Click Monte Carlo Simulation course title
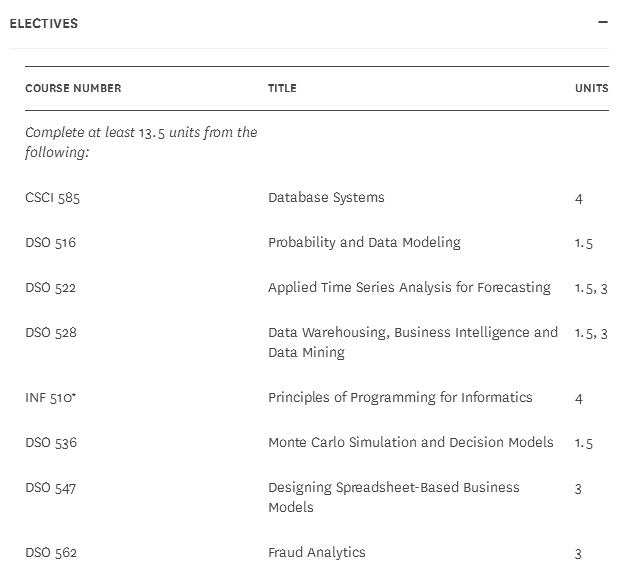 tap(410, 443)
